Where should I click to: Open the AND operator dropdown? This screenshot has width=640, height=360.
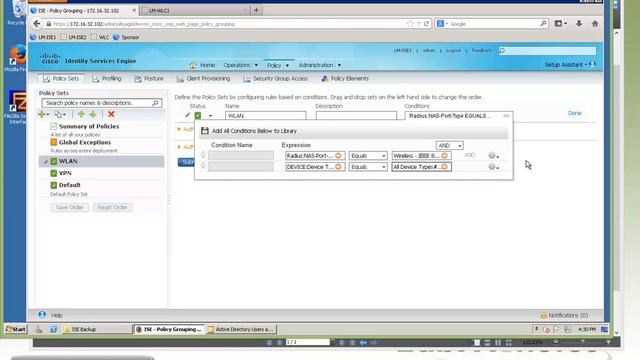click(449, 145)
